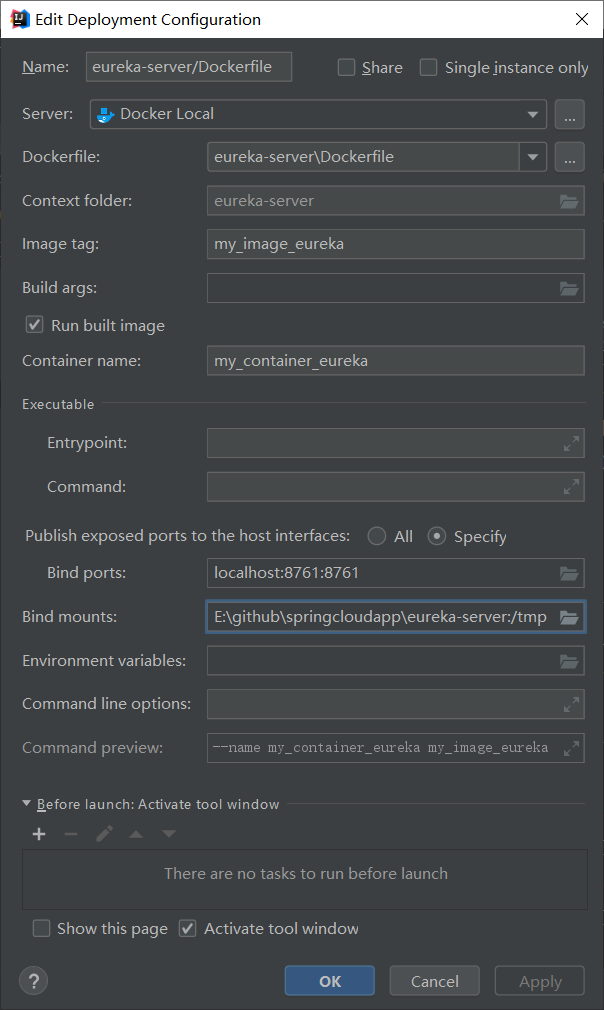604x1010 pixels.
Task: Move before-launch task down arrow
Action: pos(169,834)
